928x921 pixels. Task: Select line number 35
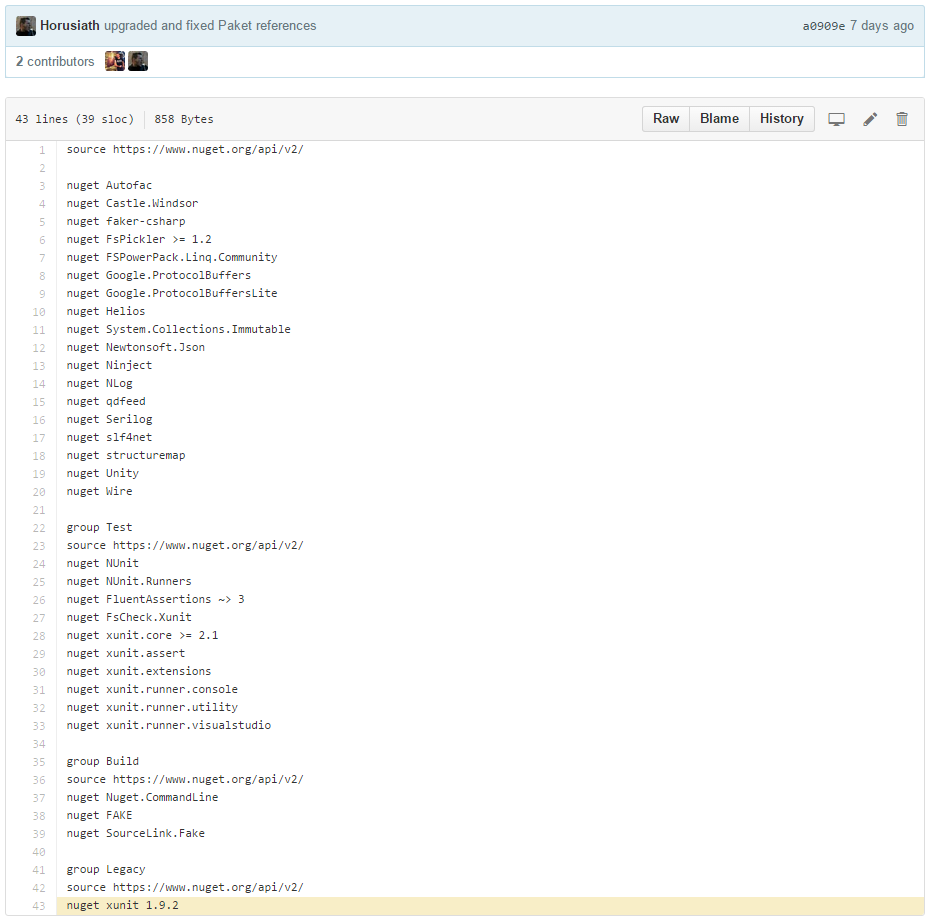tap(39, 762)
